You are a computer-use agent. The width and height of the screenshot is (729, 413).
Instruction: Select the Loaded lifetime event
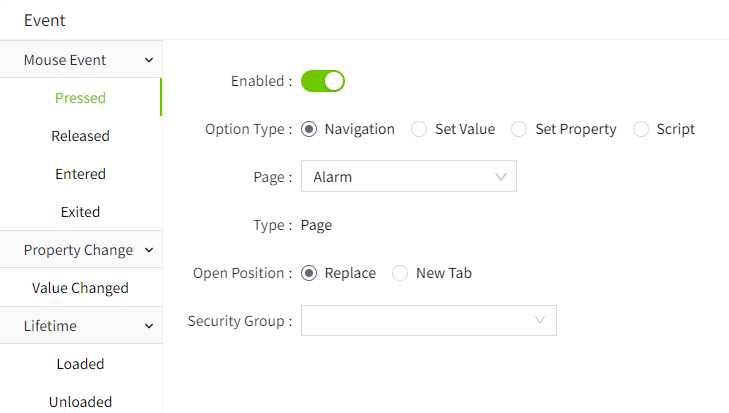pyautogui.click(x=80, y=364)
